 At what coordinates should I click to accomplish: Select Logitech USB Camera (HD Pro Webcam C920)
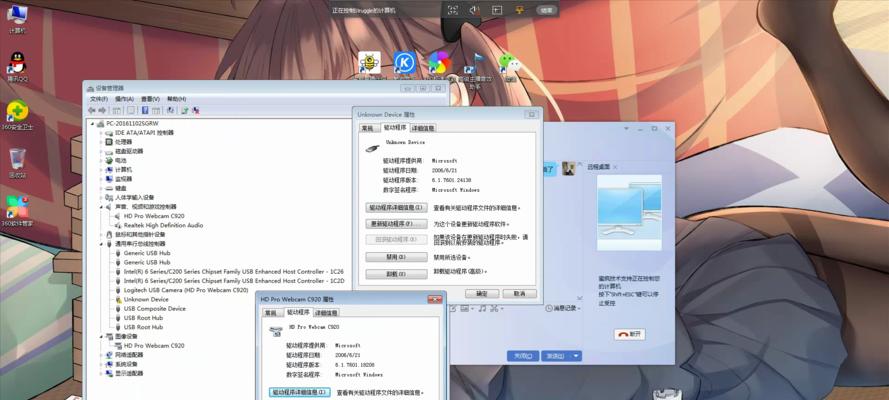point(186,290)
